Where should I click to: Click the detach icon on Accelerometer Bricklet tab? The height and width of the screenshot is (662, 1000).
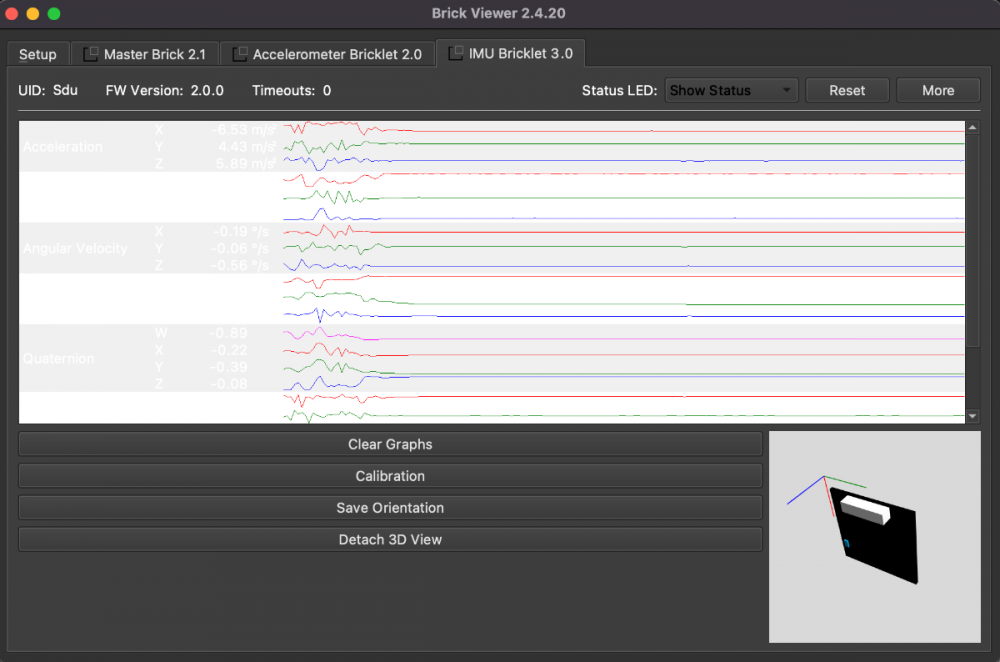[240, 54]
